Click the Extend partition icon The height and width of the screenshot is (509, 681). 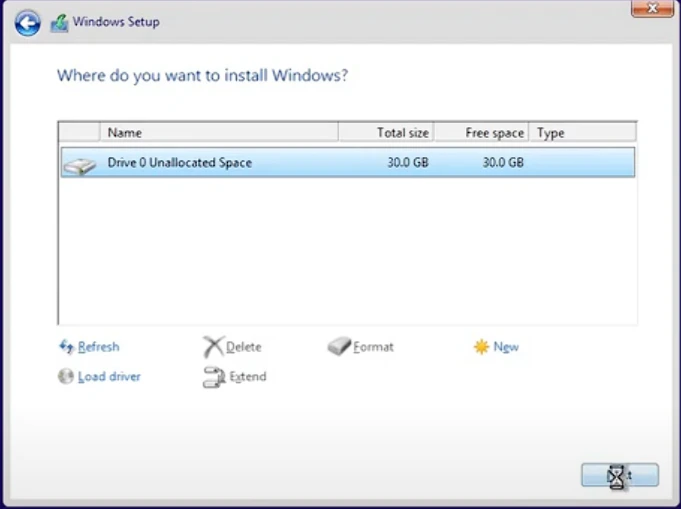pyautogui.click(x=214, y=377)
